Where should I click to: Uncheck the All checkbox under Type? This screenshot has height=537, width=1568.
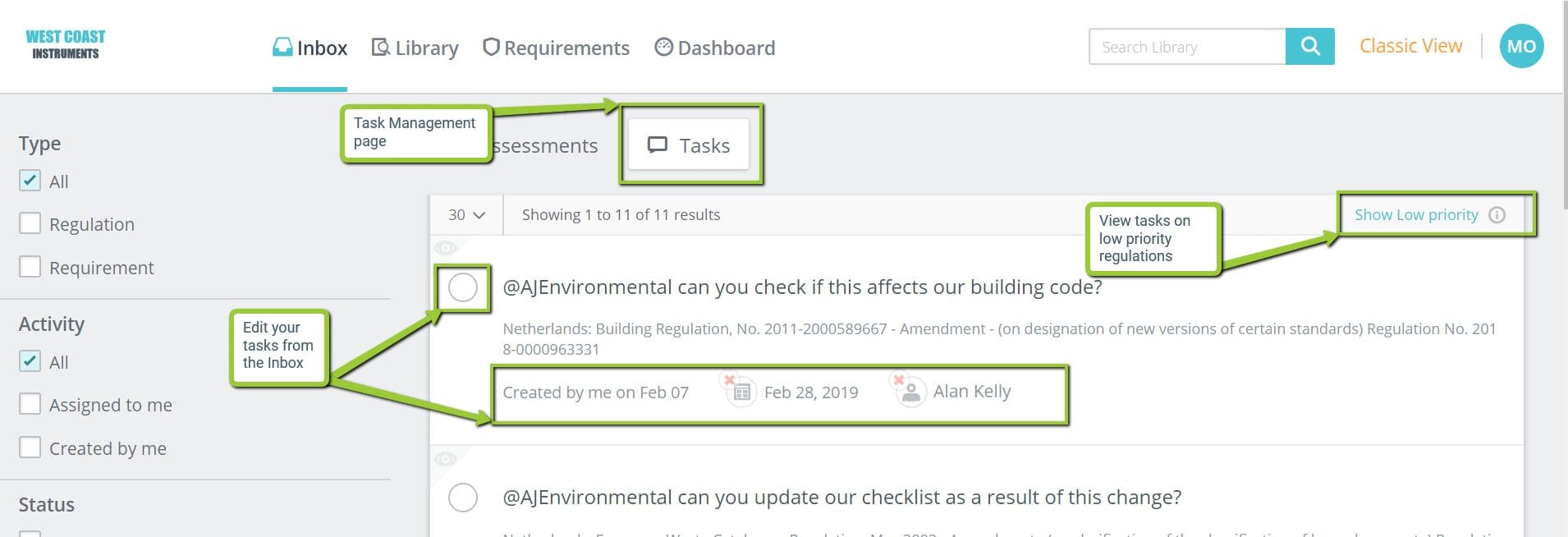pos(30,180)
